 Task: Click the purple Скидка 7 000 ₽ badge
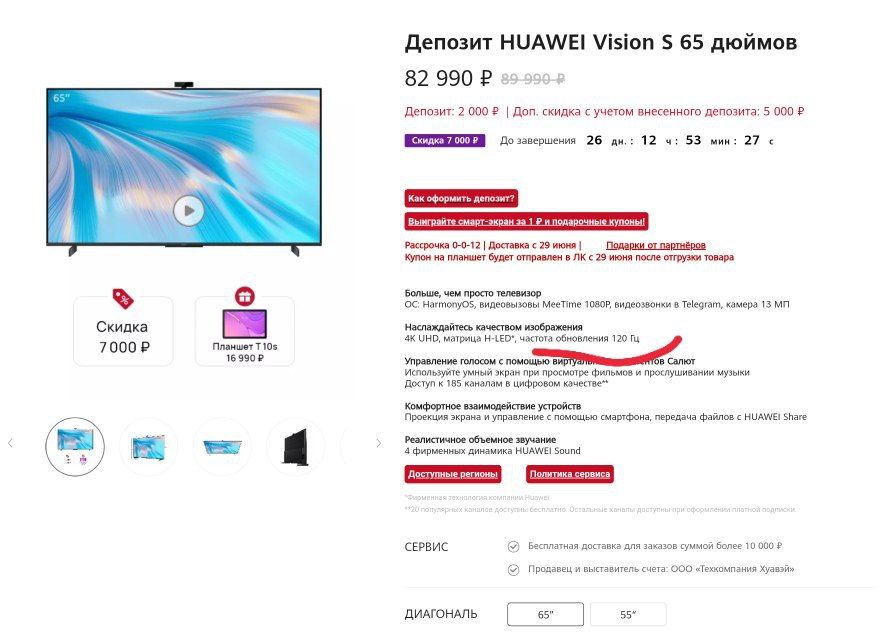coord(444,140)
